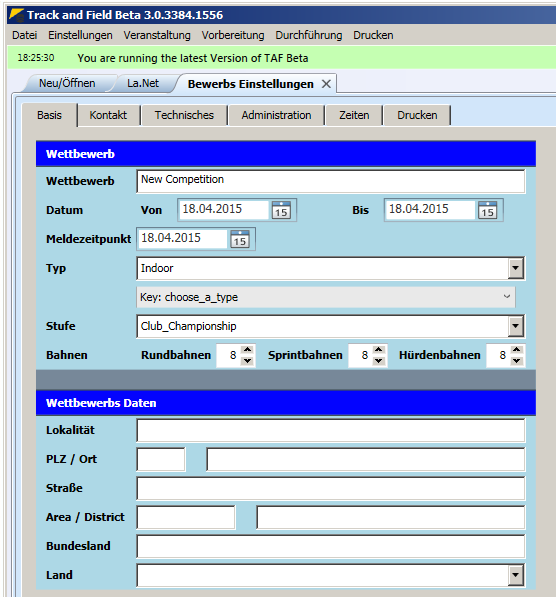Expand the Typ dropdown showing Indoor
Viewport: 556px width, 597px height.
[515, 268]
